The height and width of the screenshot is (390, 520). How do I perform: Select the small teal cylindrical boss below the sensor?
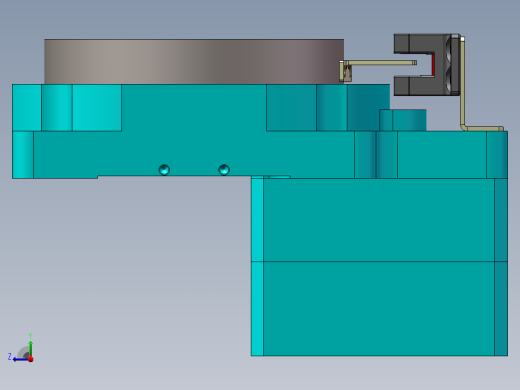[403, 120]
